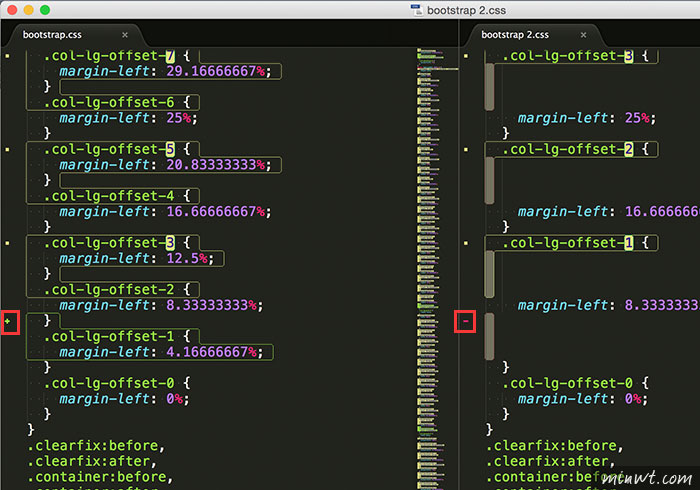Click the red close window button

(12, 10)
